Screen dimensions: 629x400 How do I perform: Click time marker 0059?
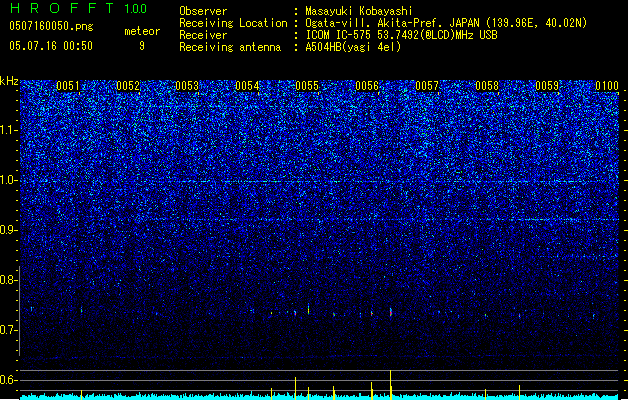click(547, 86)
